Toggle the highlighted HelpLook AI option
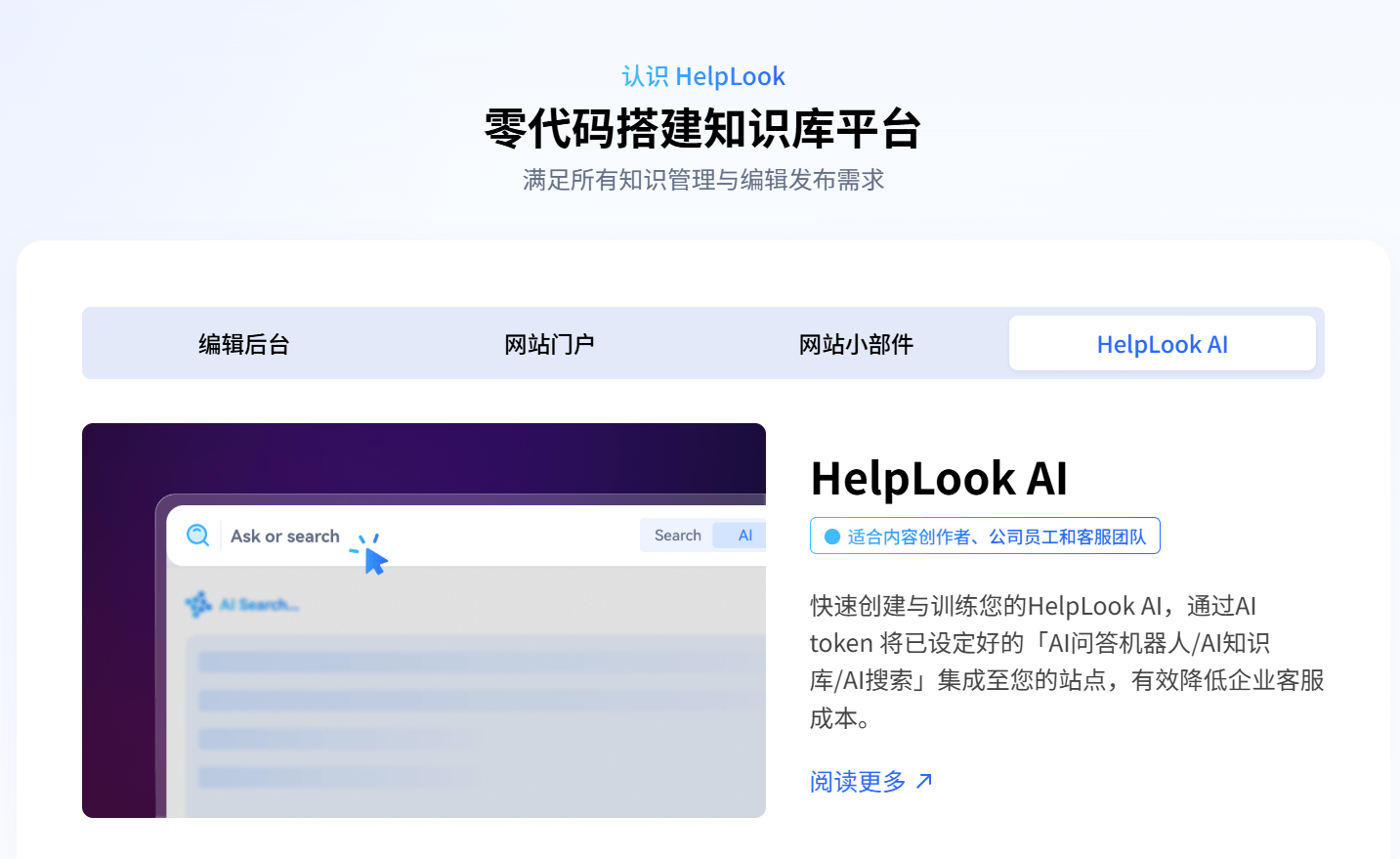Image resolution: width=1400 pixels, height=859 pixels. tap(1162, 343)
